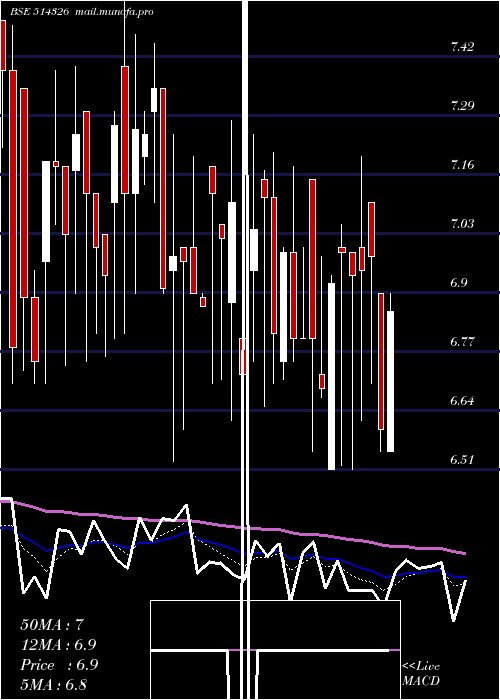Image resolution: width=500 pixels, height=700 pixels.
Task: Click the 7.16 price axis label
Action: 462,165
